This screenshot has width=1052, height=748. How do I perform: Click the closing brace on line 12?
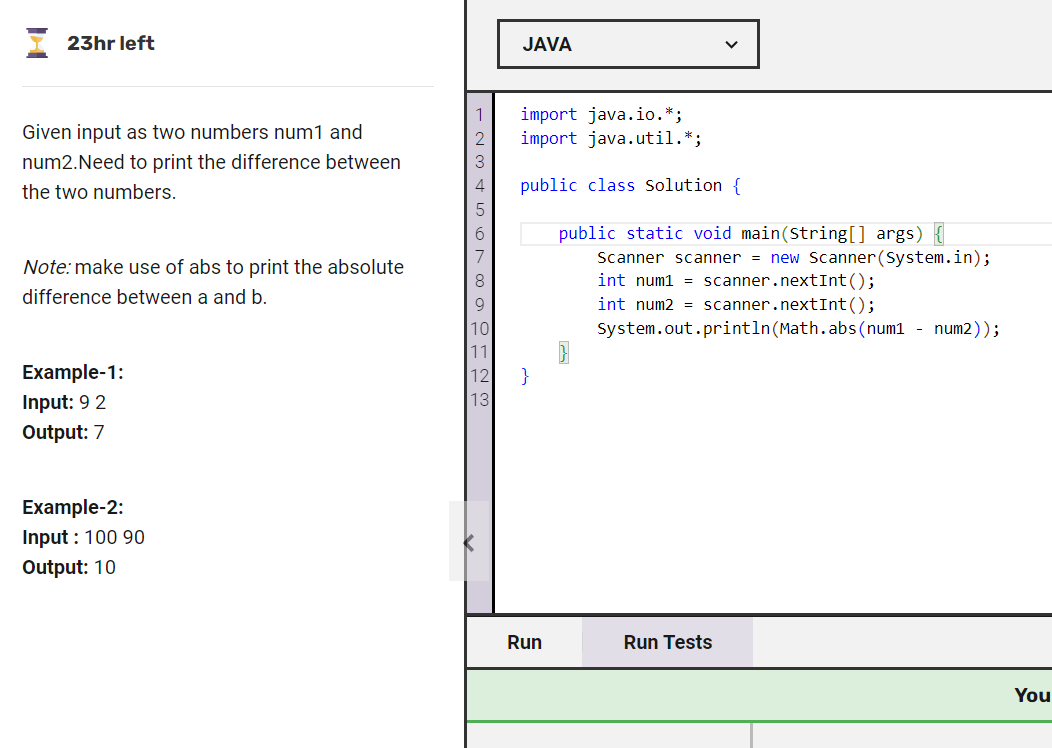pyautogui.click(x=524, y=375)
